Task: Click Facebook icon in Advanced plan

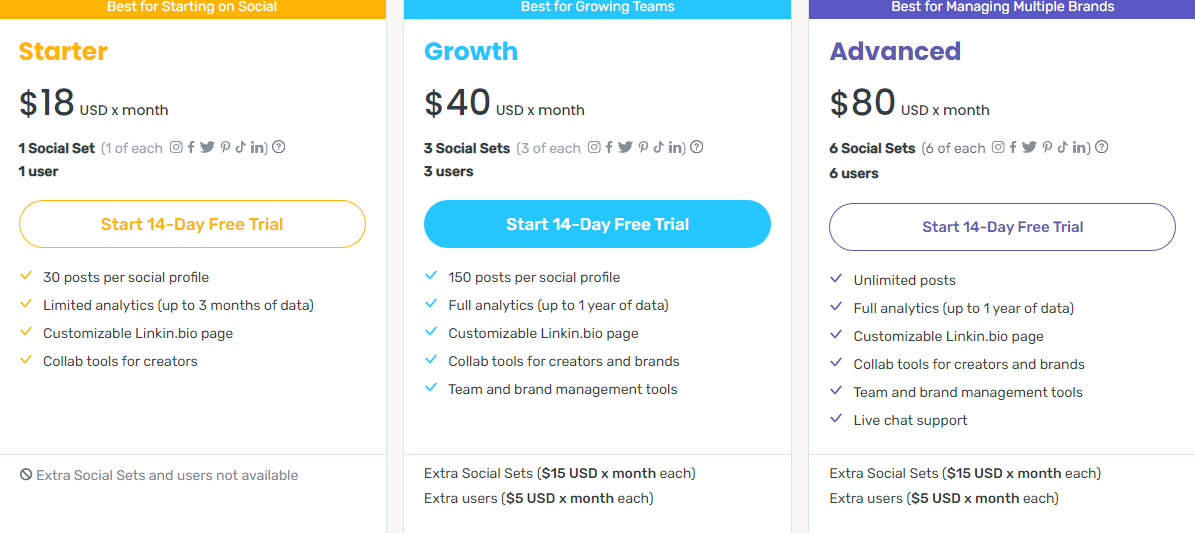Action: click(x=1014, y=147)
